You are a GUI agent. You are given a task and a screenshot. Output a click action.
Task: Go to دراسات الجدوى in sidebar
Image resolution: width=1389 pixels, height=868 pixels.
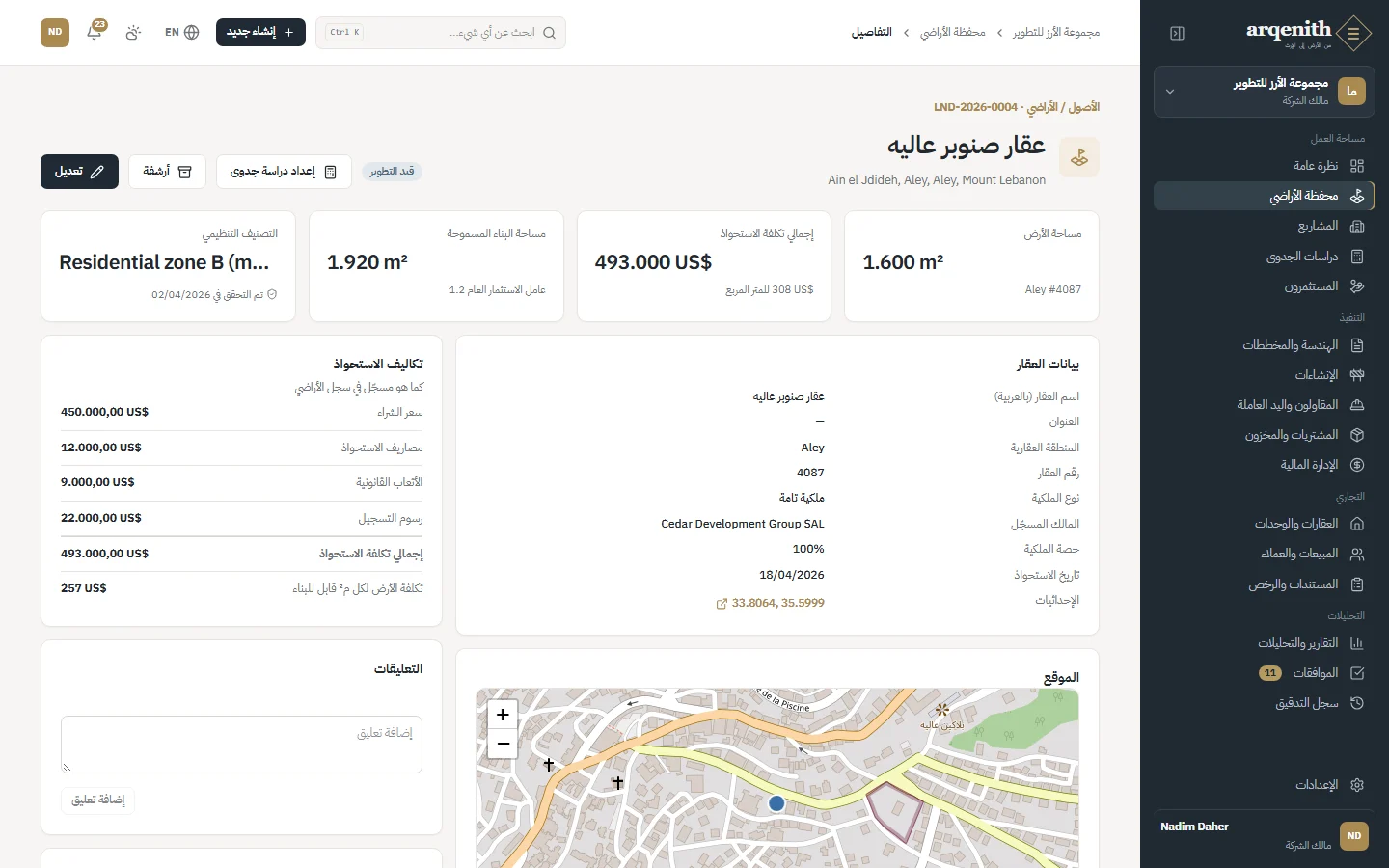1264,257
